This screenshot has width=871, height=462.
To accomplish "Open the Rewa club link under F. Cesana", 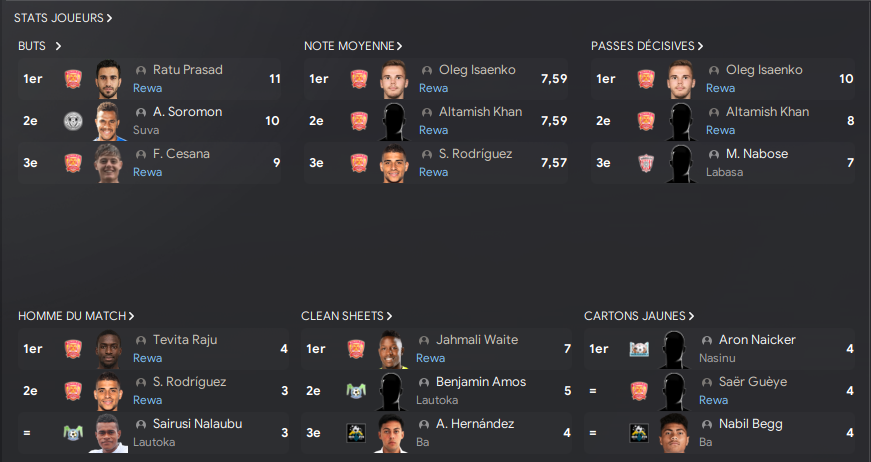I will coord(147,172).
